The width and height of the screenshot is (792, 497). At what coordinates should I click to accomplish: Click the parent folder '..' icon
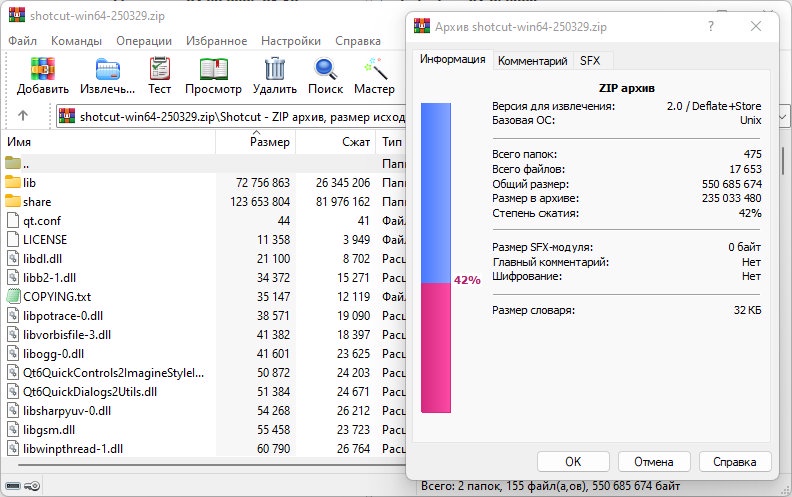coord(13,163)
